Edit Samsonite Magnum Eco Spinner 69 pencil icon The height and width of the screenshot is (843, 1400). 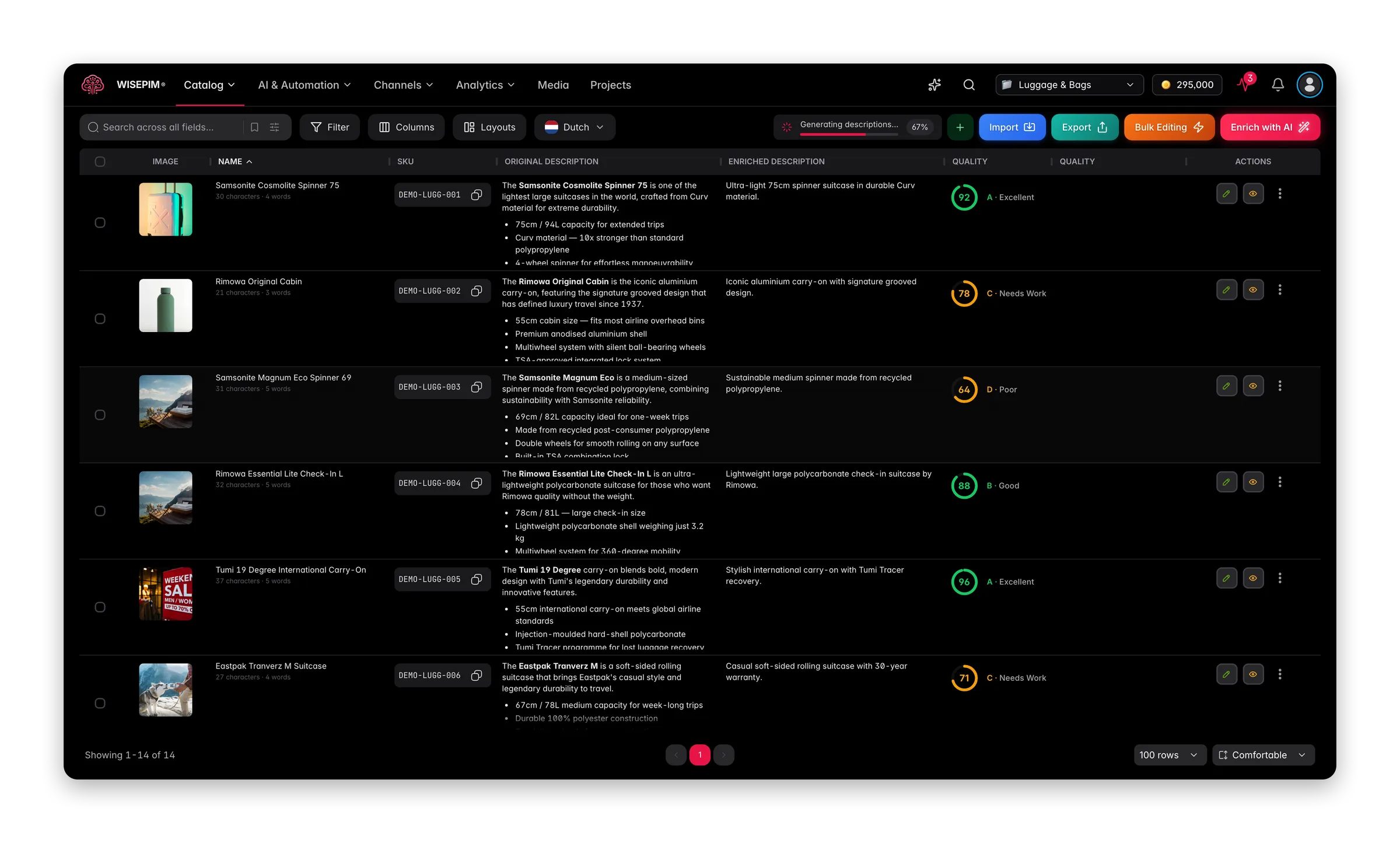point(1227,386)
